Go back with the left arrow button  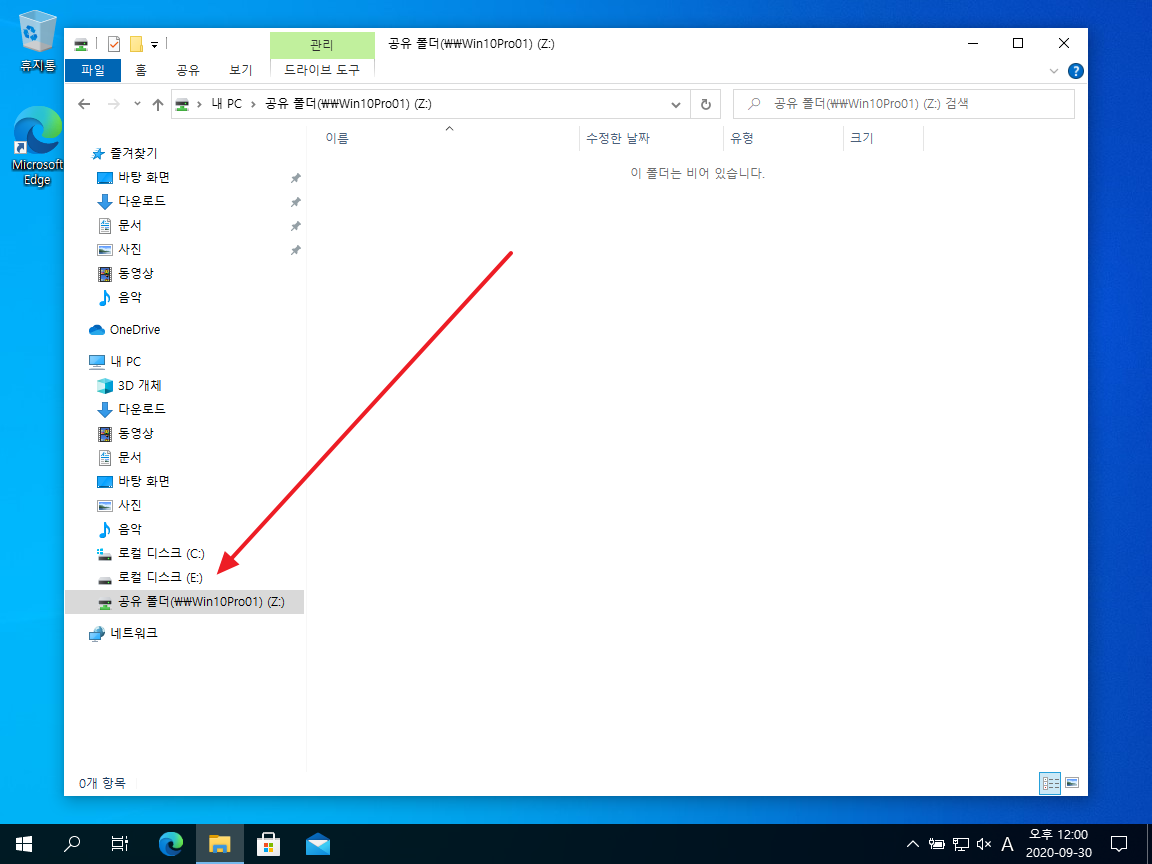coord(84,104)
